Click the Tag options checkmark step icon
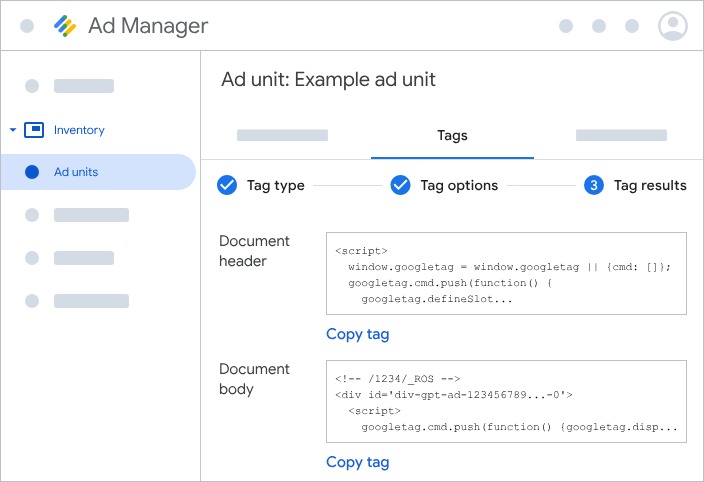This screenshot has width=704, height=482. click(400, 185)
